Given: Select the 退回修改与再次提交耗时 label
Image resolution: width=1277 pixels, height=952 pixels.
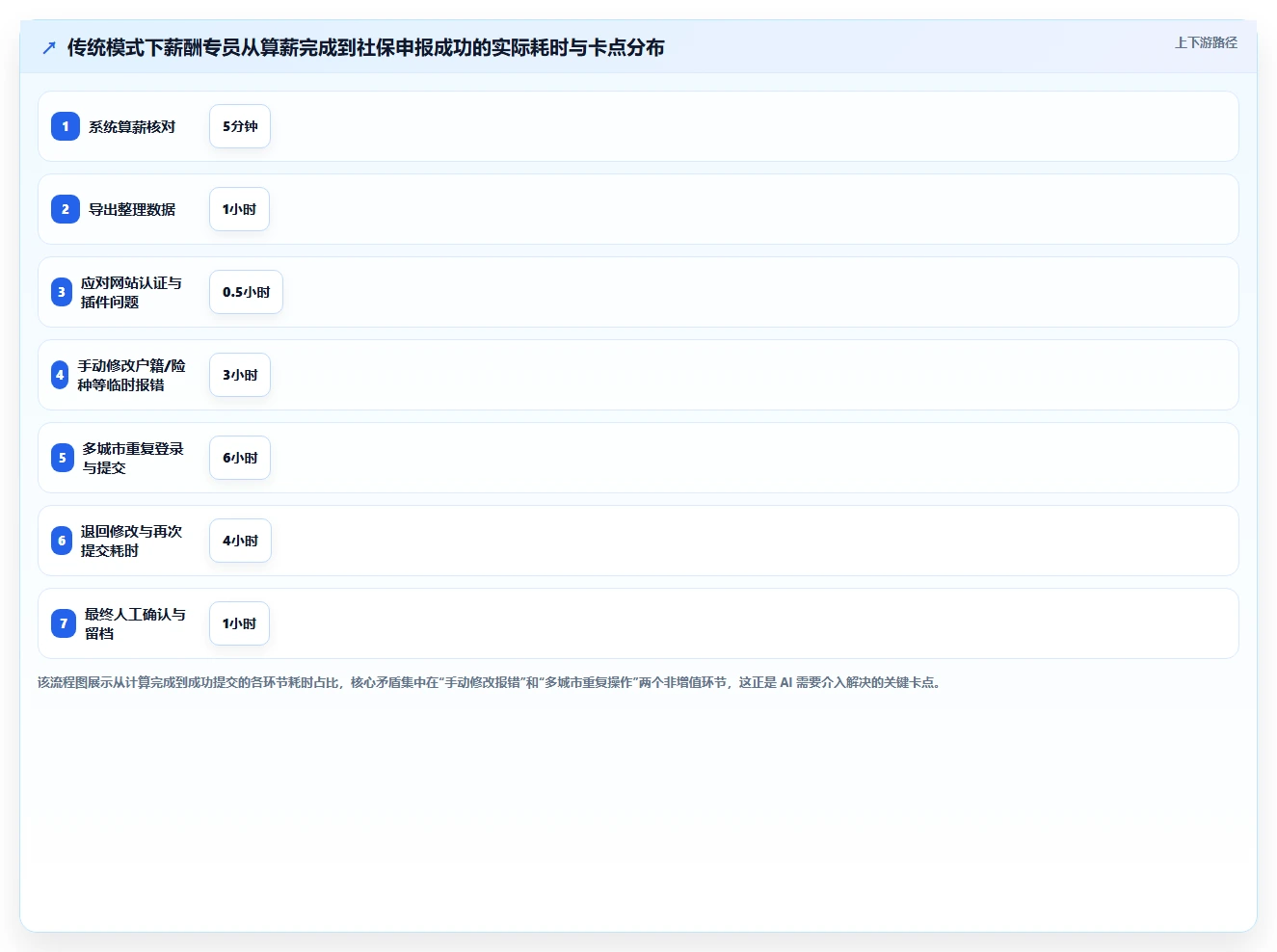Looking at the screenshot, I should [131, 541].
